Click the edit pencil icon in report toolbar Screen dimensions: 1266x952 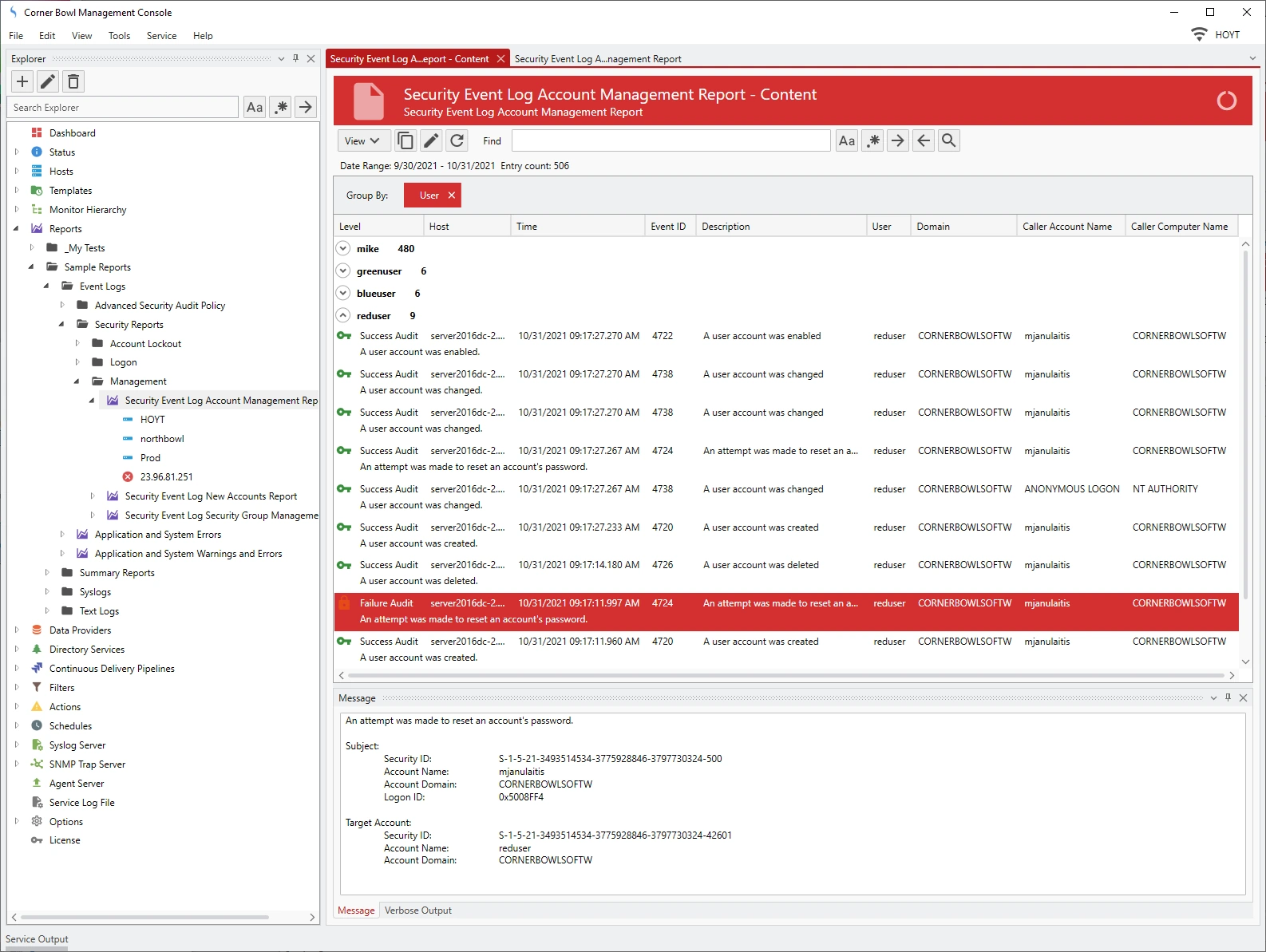point(431,141)
